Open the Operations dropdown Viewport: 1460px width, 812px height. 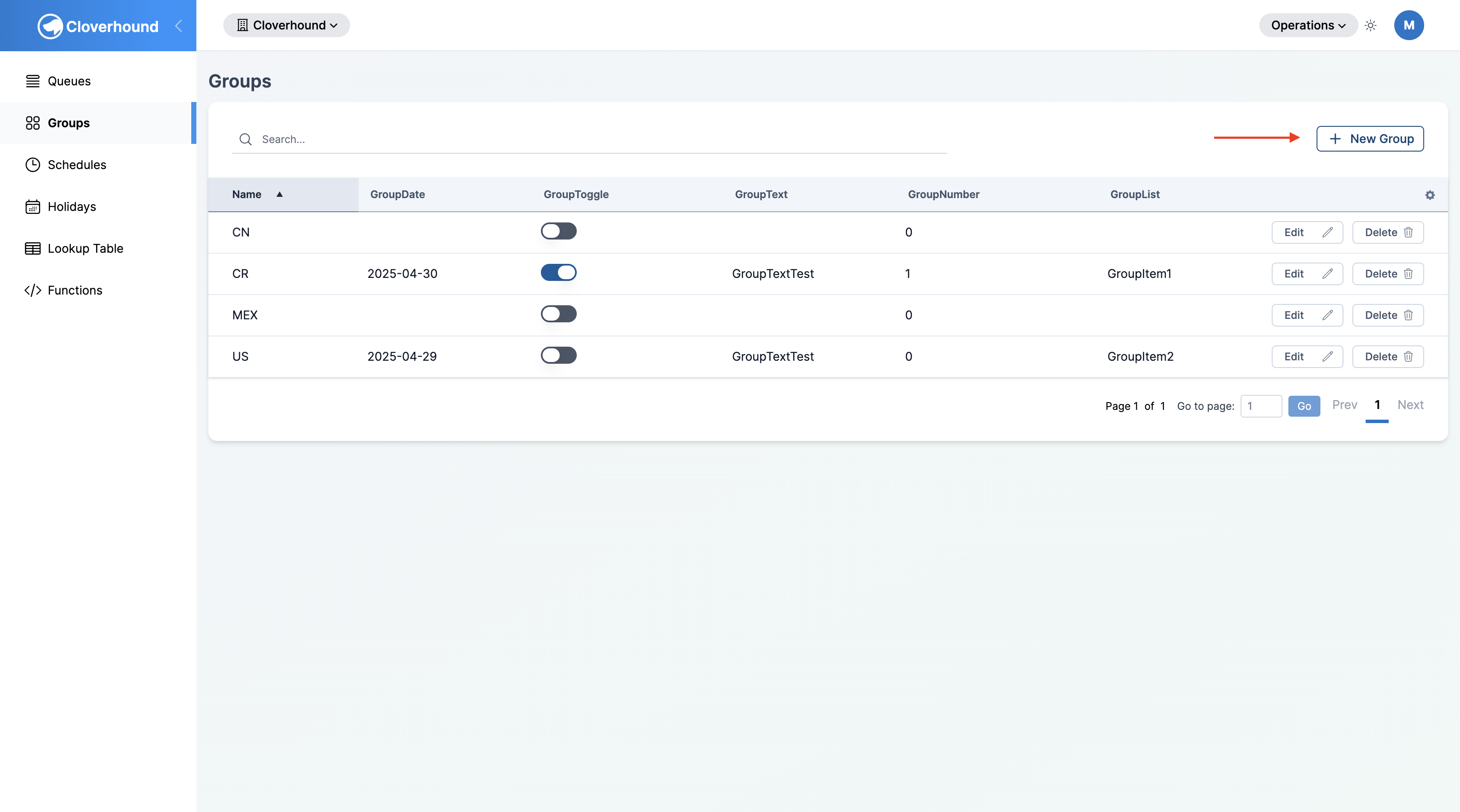[x=1308, y=26]
